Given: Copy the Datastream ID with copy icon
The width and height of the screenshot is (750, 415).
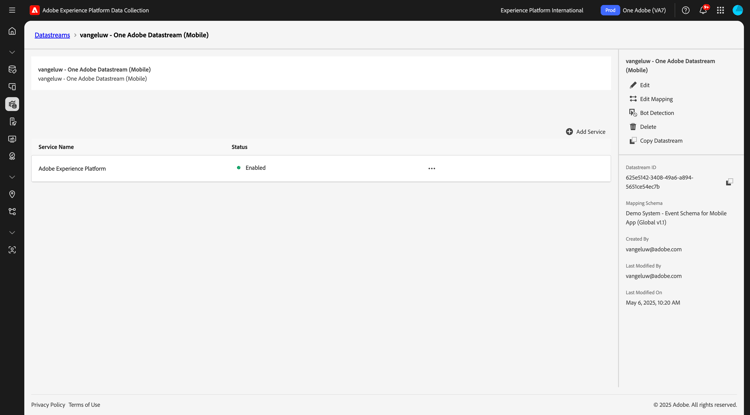Looking at the screenshot, I should [729, 182].
